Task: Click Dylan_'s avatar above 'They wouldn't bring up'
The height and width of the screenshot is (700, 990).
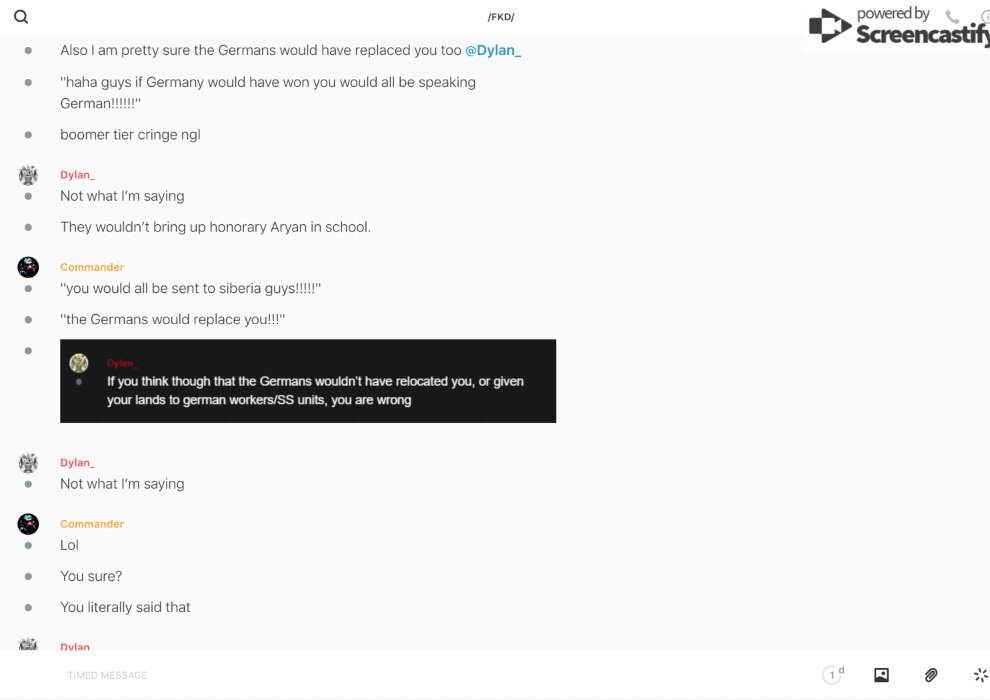Action: [28, 176]
